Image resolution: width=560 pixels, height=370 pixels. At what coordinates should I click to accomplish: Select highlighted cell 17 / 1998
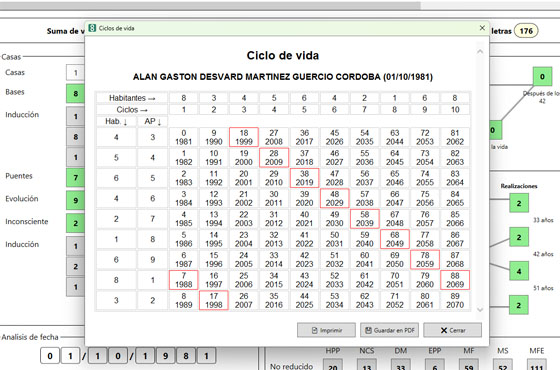(x=214, y=300)
